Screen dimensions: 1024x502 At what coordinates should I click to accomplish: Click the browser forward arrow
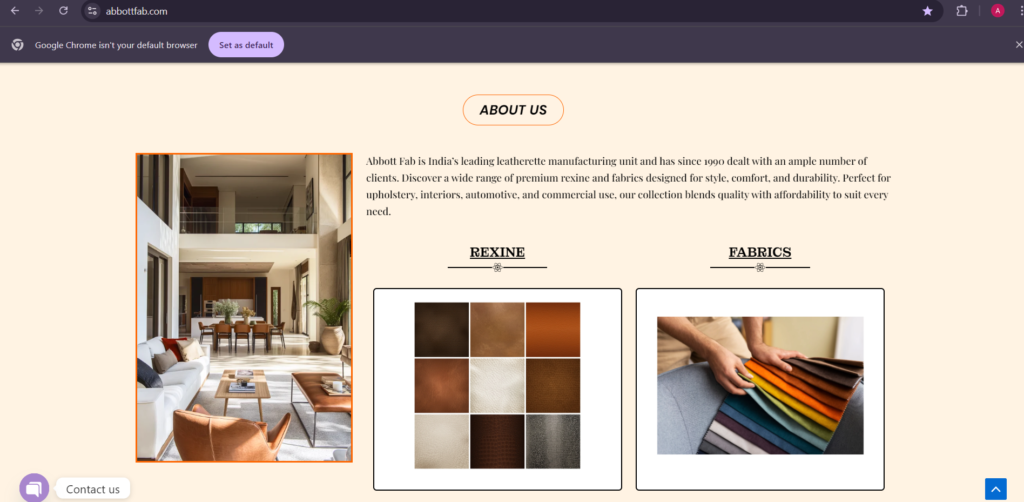click(x=39, y=10)
